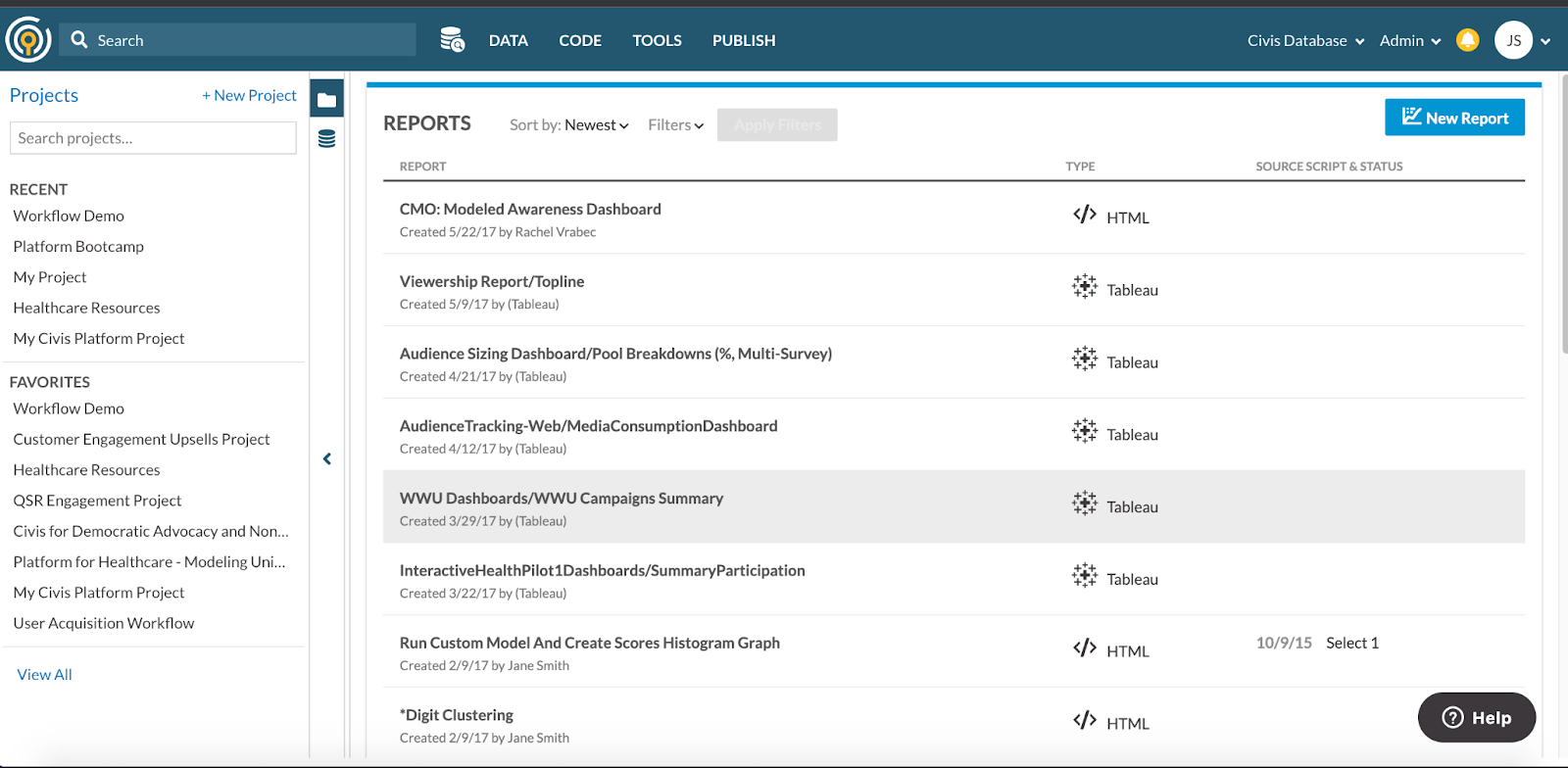Open My Civis Platform Project under Recent

click(99, 339)
